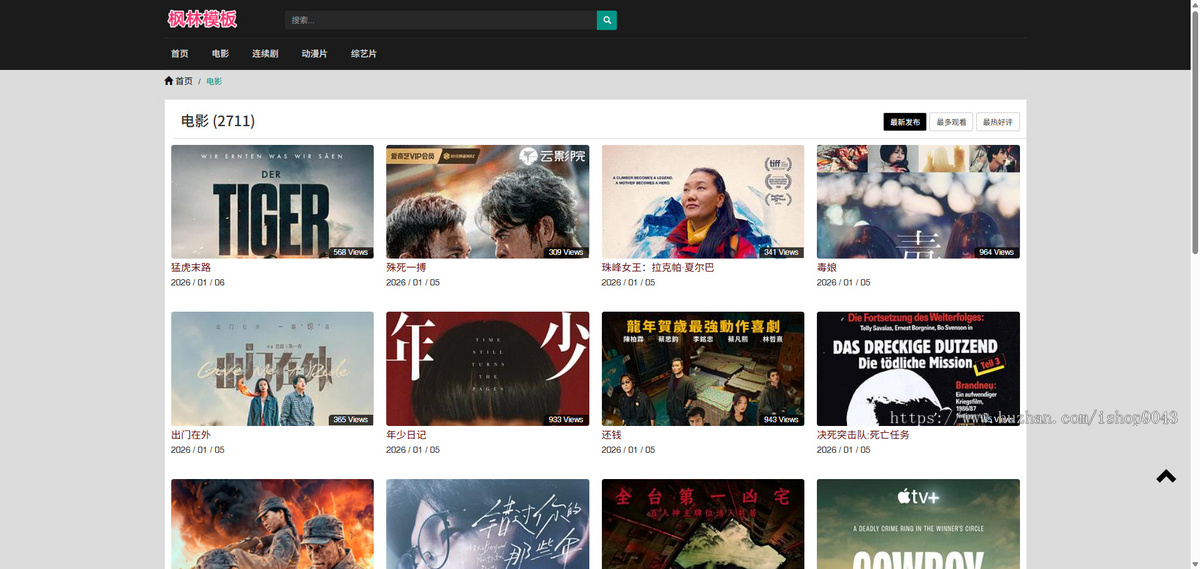The image size is (1200, 569).
Task: Open the 首页 navigation menu item
Action: tap(180, 54)
